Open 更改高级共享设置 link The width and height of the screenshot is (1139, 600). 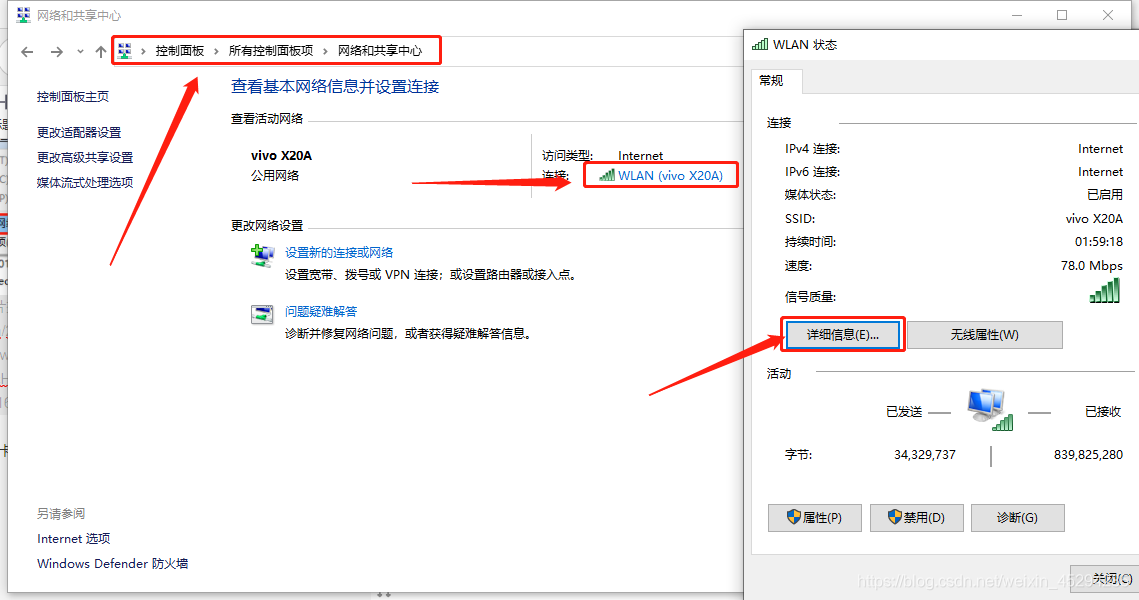pos(85,158)
